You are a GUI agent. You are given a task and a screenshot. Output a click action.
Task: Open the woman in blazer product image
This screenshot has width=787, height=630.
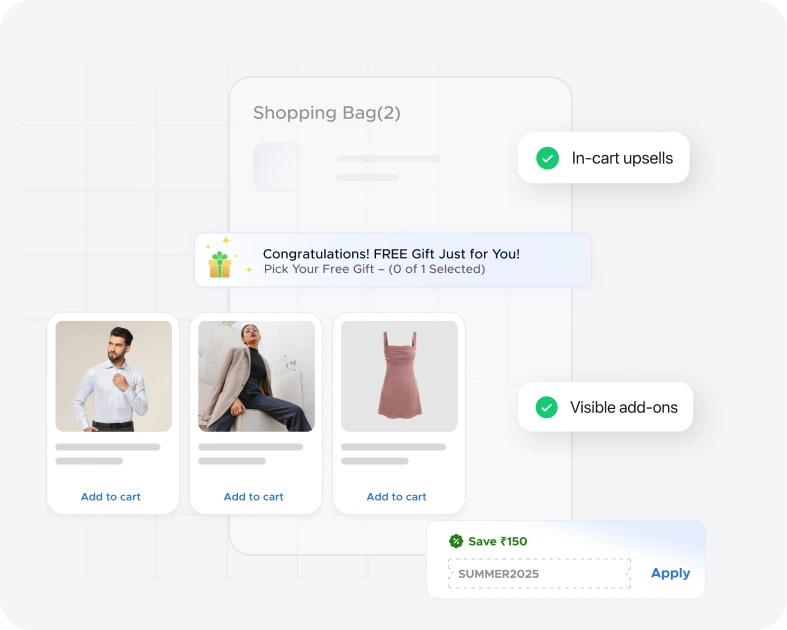[256, 376]
